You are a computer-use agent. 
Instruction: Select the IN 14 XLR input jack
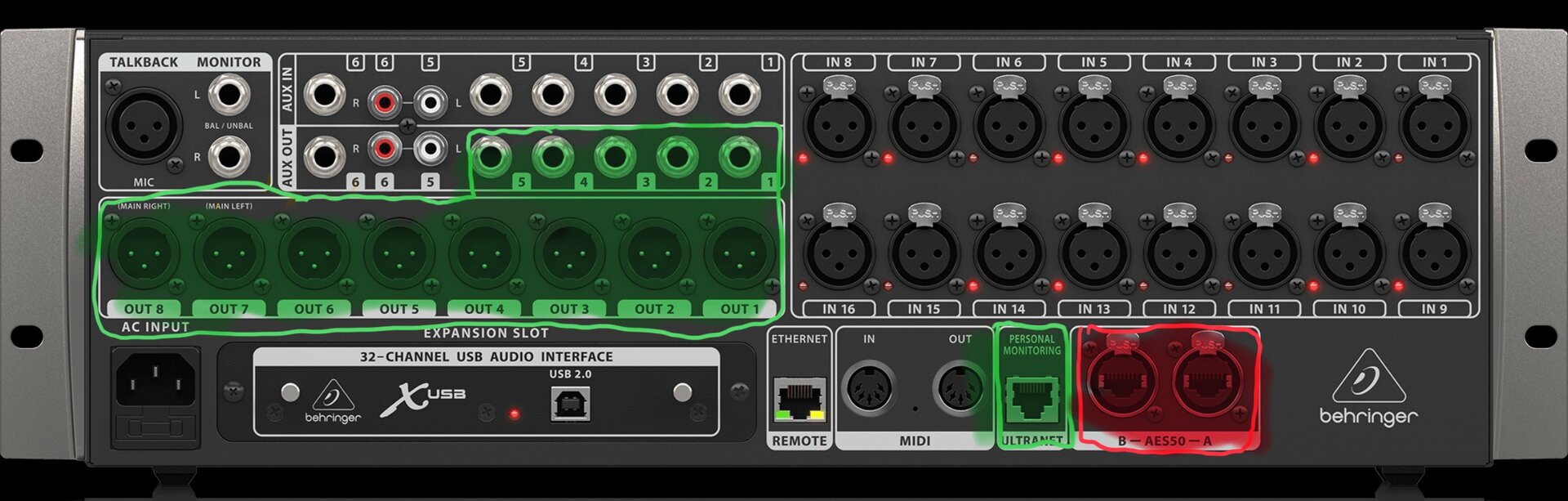[x=1009, y=252]
